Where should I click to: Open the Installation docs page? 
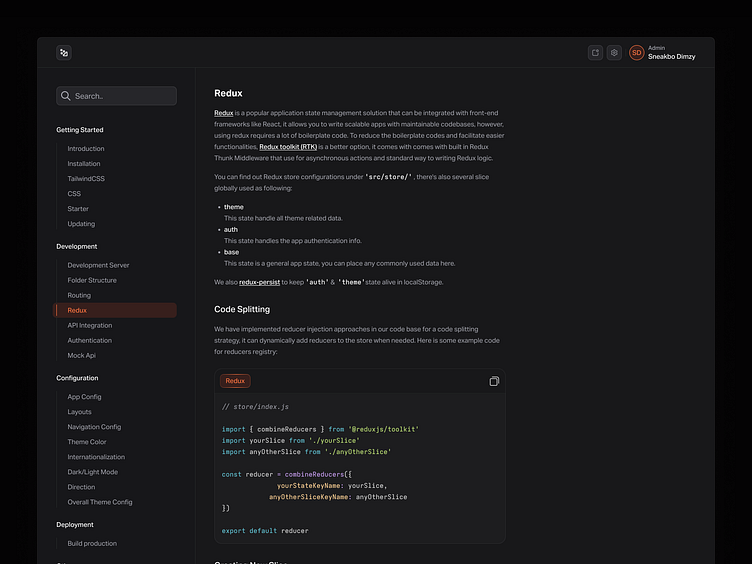tap(84, 164)
